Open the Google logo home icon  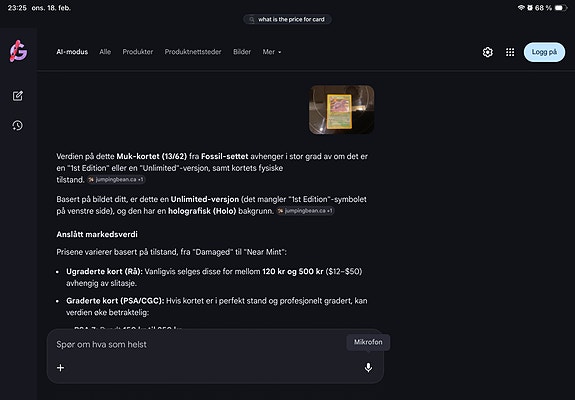pos(18,51)
